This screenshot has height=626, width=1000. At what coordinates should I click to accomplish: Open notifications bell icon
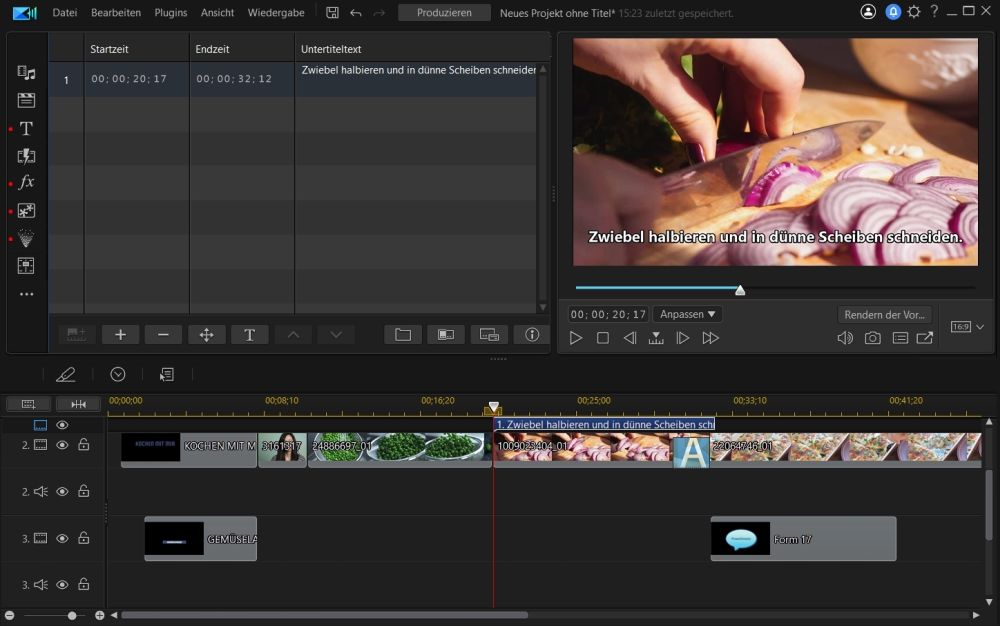(x=893, y=11)
